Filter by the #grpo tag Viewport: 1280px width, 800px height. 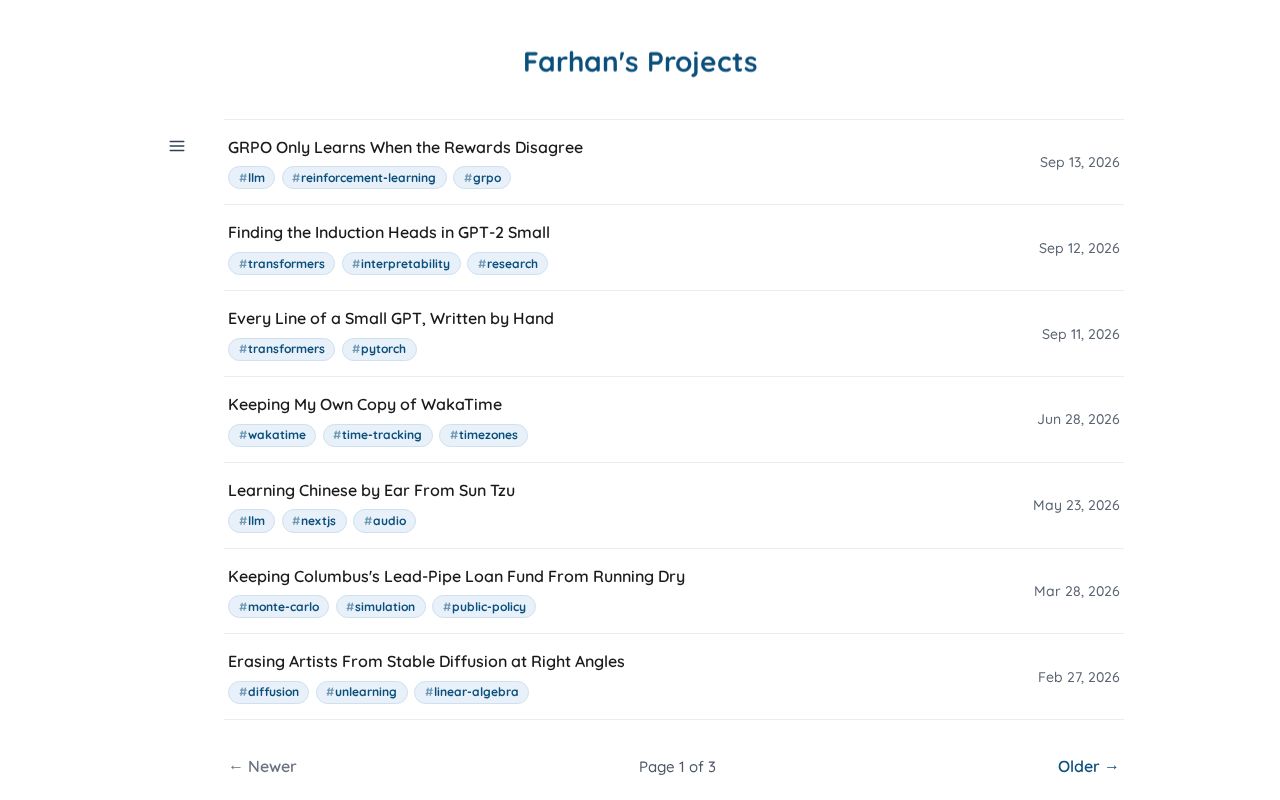[482, 178]
